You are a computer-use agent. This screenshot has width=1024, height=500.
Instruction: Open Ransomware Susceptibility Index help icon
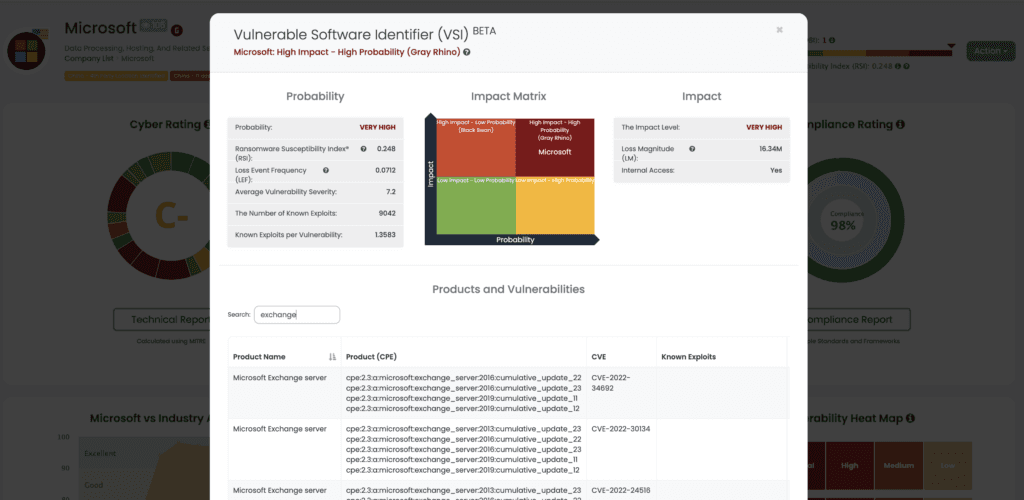(x=363, y=149)
